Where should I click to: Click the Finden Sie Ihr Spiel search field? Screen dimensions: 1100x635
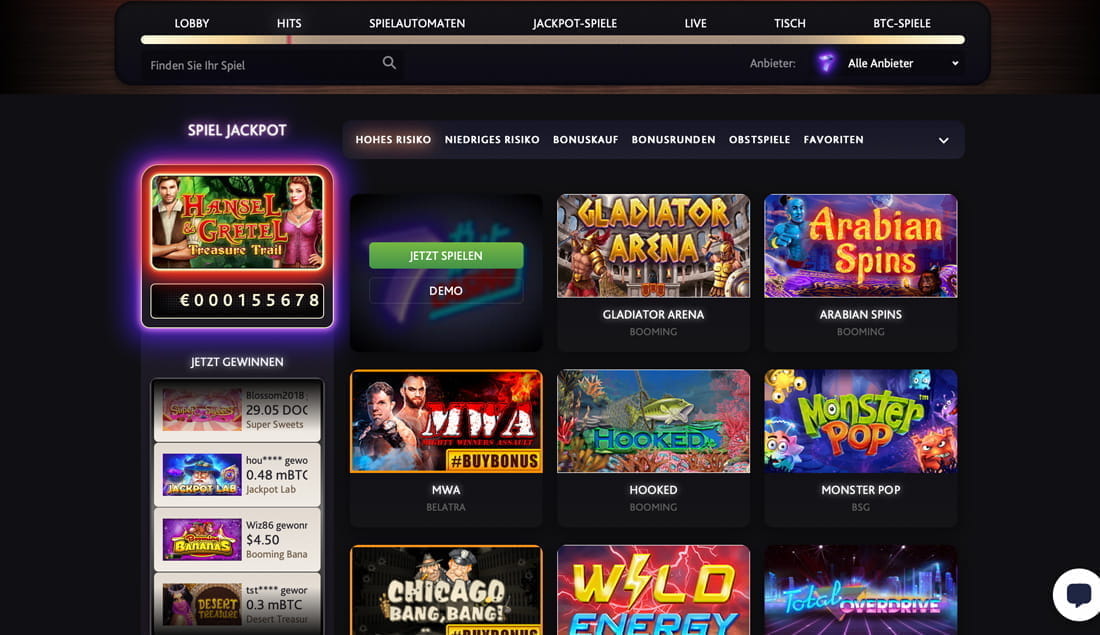pos(263,65)
